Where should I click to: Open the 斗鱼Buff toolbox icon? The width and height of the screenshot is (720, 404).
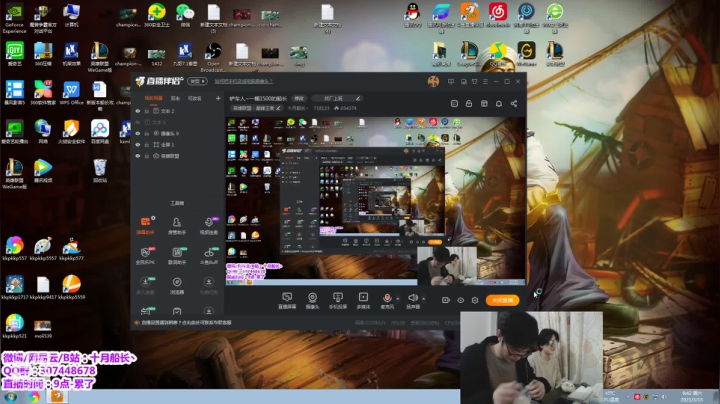coord(208,255)
